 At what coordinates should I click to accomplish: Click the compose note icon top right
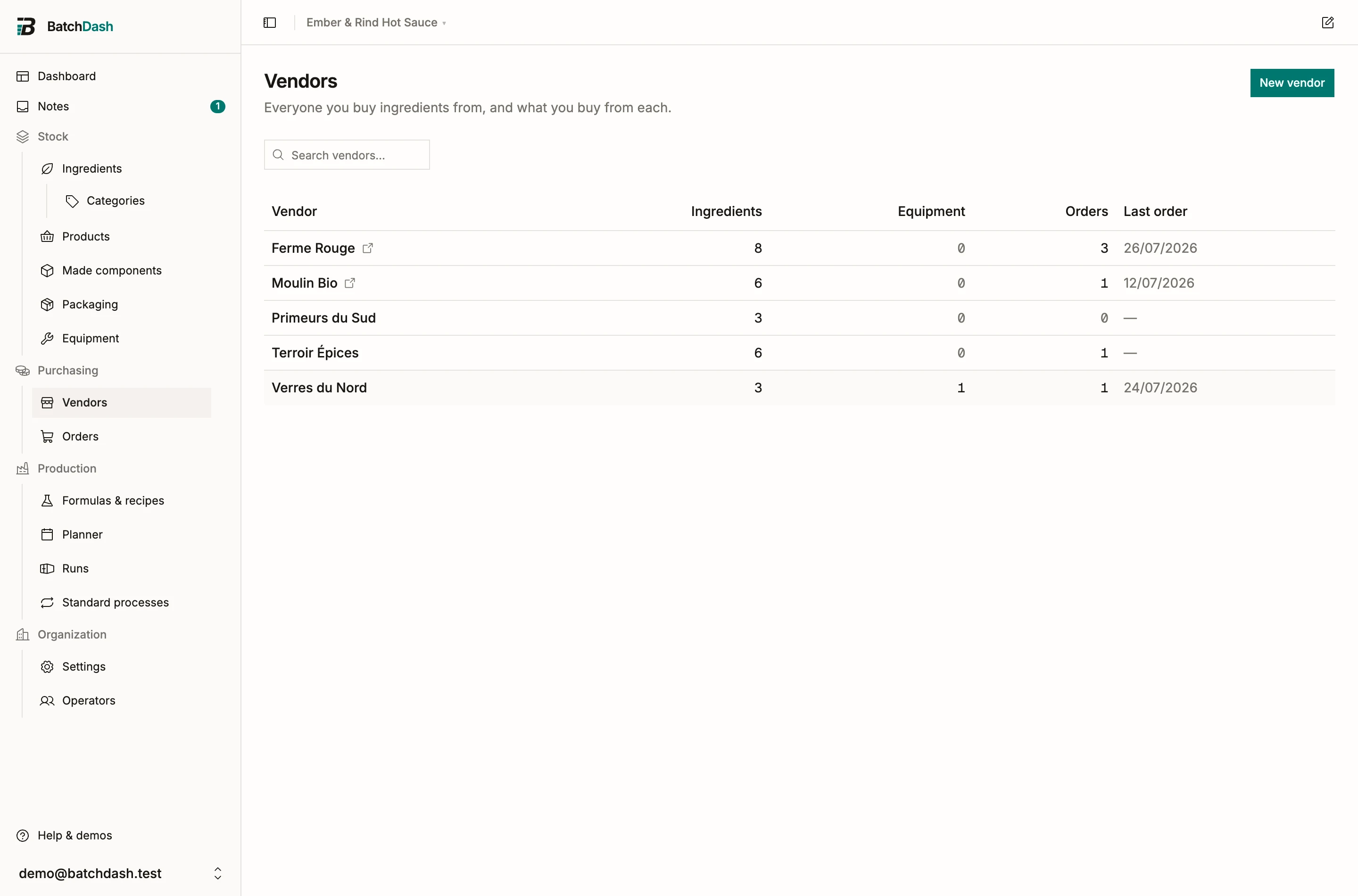coord(1327,22)
